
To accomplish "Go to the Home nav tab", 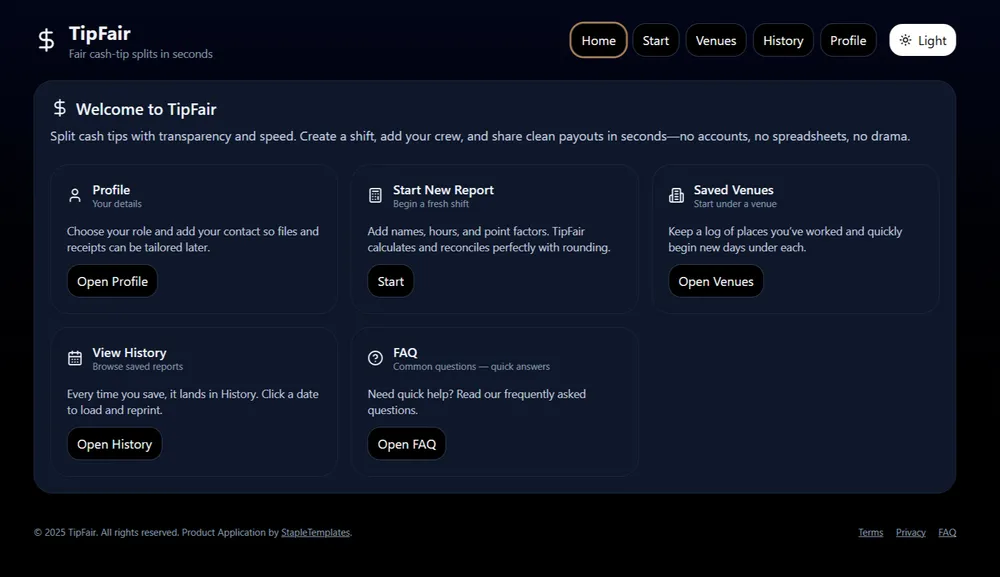I will (598, 40).
